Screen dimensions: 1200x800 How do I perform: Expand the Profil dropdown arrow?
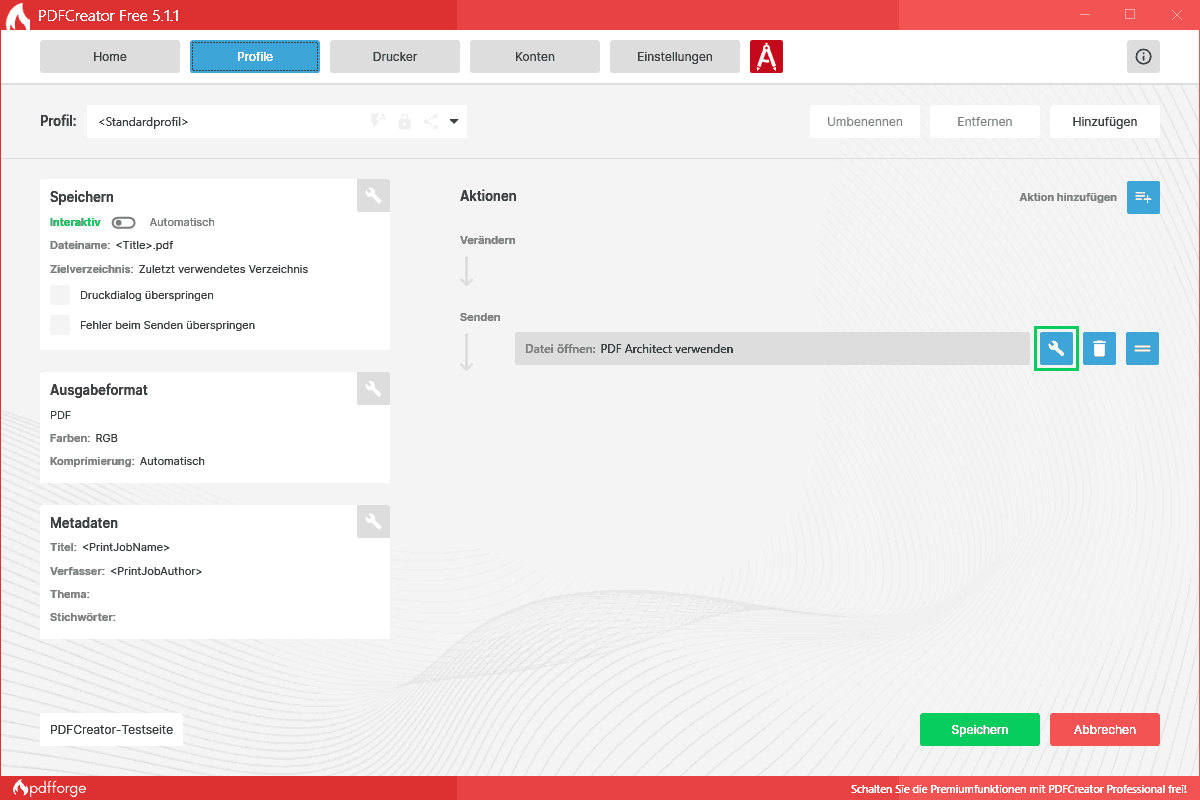(x=454, y=122)
